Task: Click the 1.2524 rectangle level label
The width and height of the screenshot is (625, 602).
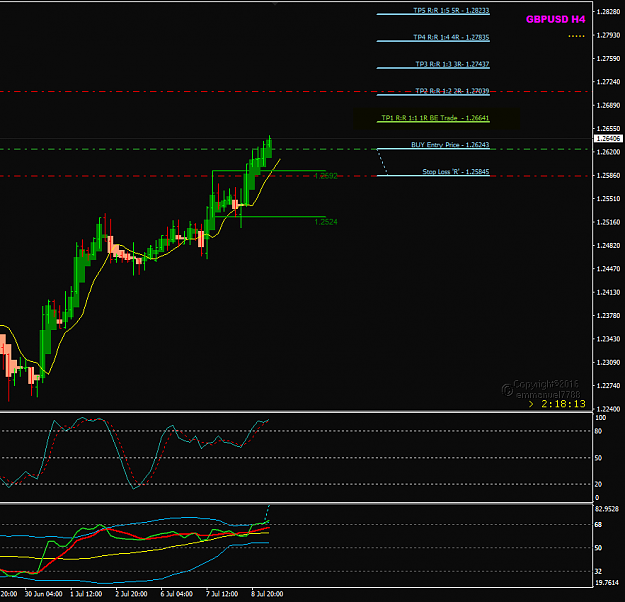Action: coord(326,222)
